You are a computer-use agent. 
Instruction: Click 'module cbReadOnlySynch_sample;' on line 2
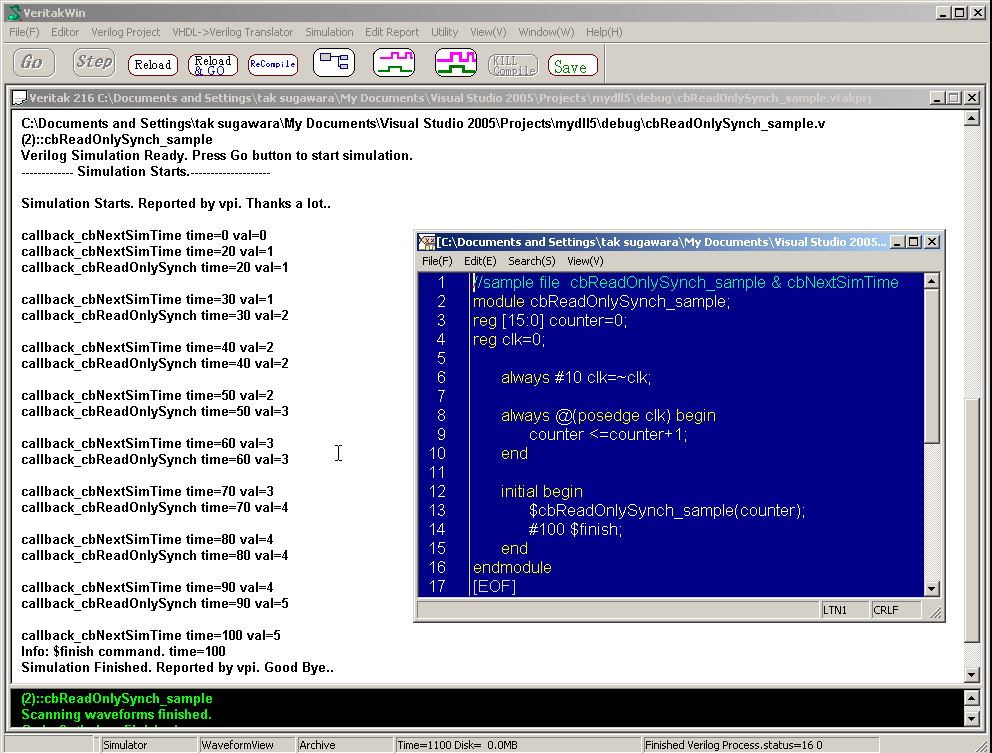tap(601, 301)
